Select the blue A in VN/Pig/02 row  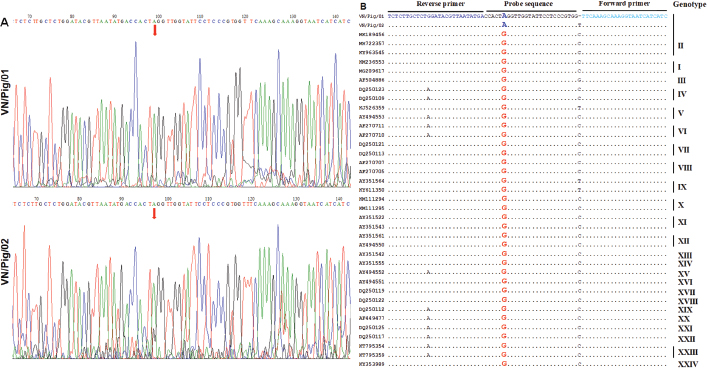(x=505, y=25)
